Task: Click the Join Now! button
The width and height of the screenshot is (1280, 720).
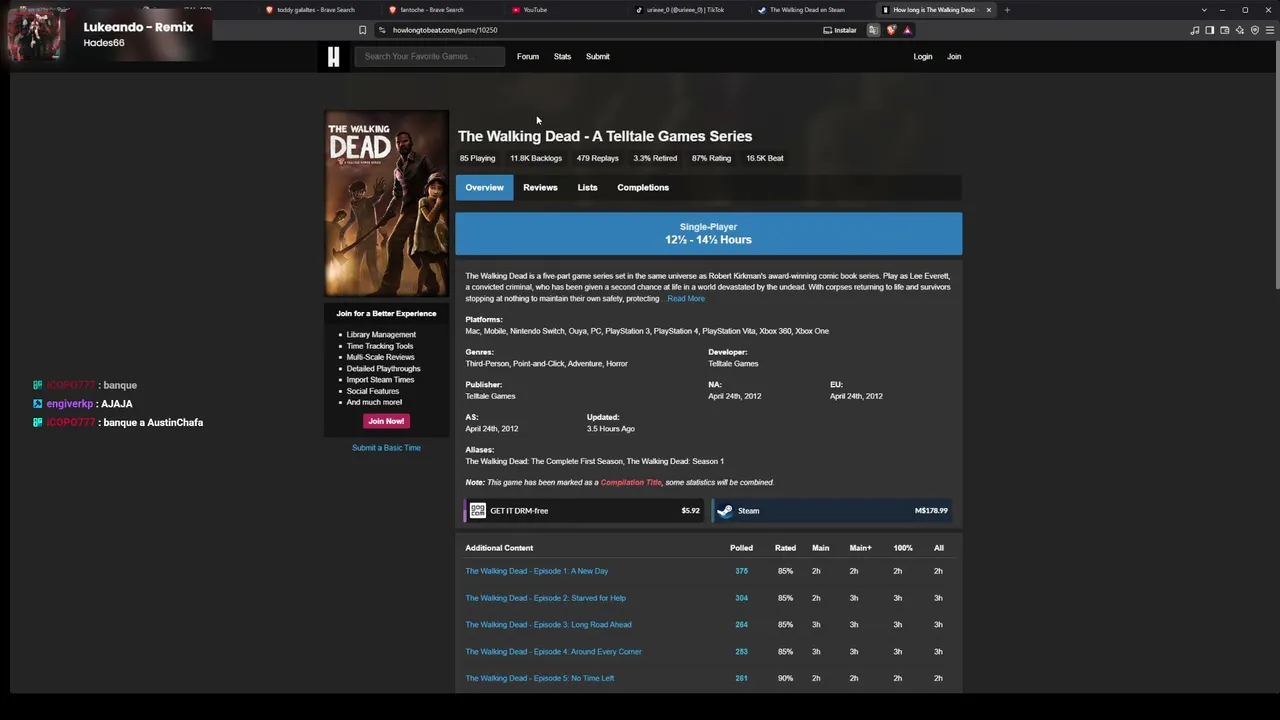Action: (x=386, y=421)
